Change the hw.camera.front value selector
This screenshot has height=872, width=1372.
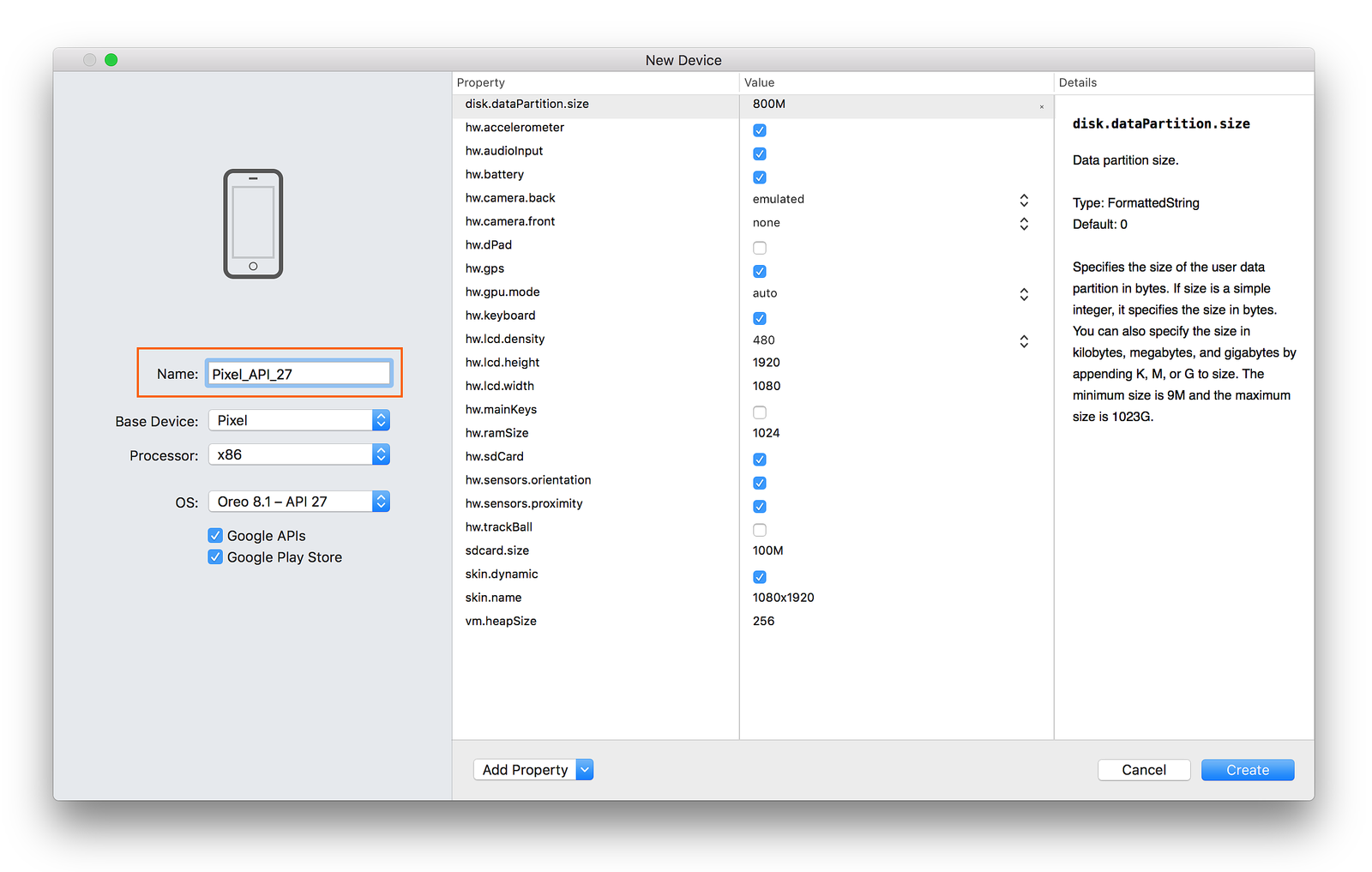pos(1023,224)
